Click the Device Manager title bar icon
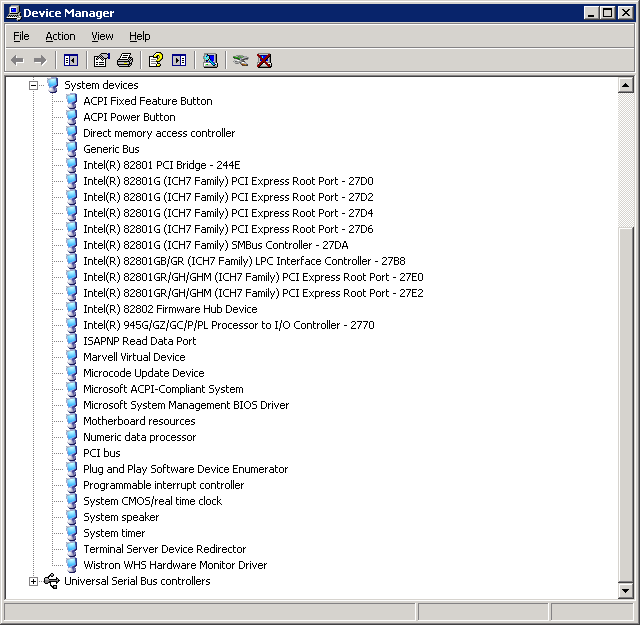 14,13
